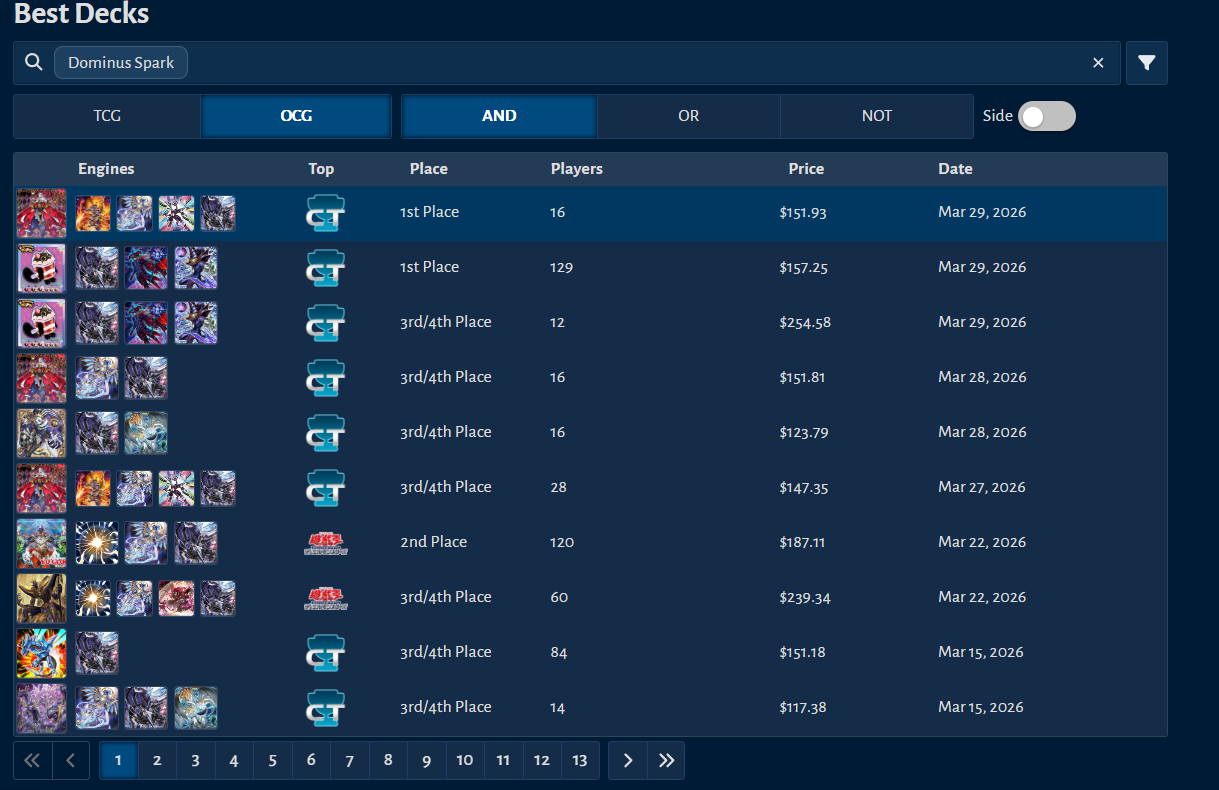Go to first page of results
Image resolution: width=1219 pixels, height=790 pixels.
32,760
